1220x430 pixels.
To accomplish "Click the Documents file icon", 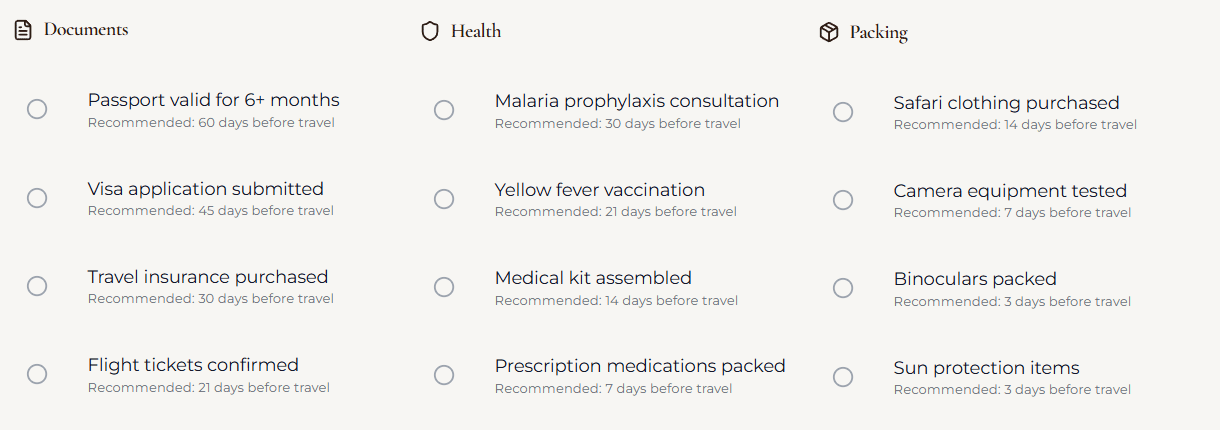I will tap(23, 30).
